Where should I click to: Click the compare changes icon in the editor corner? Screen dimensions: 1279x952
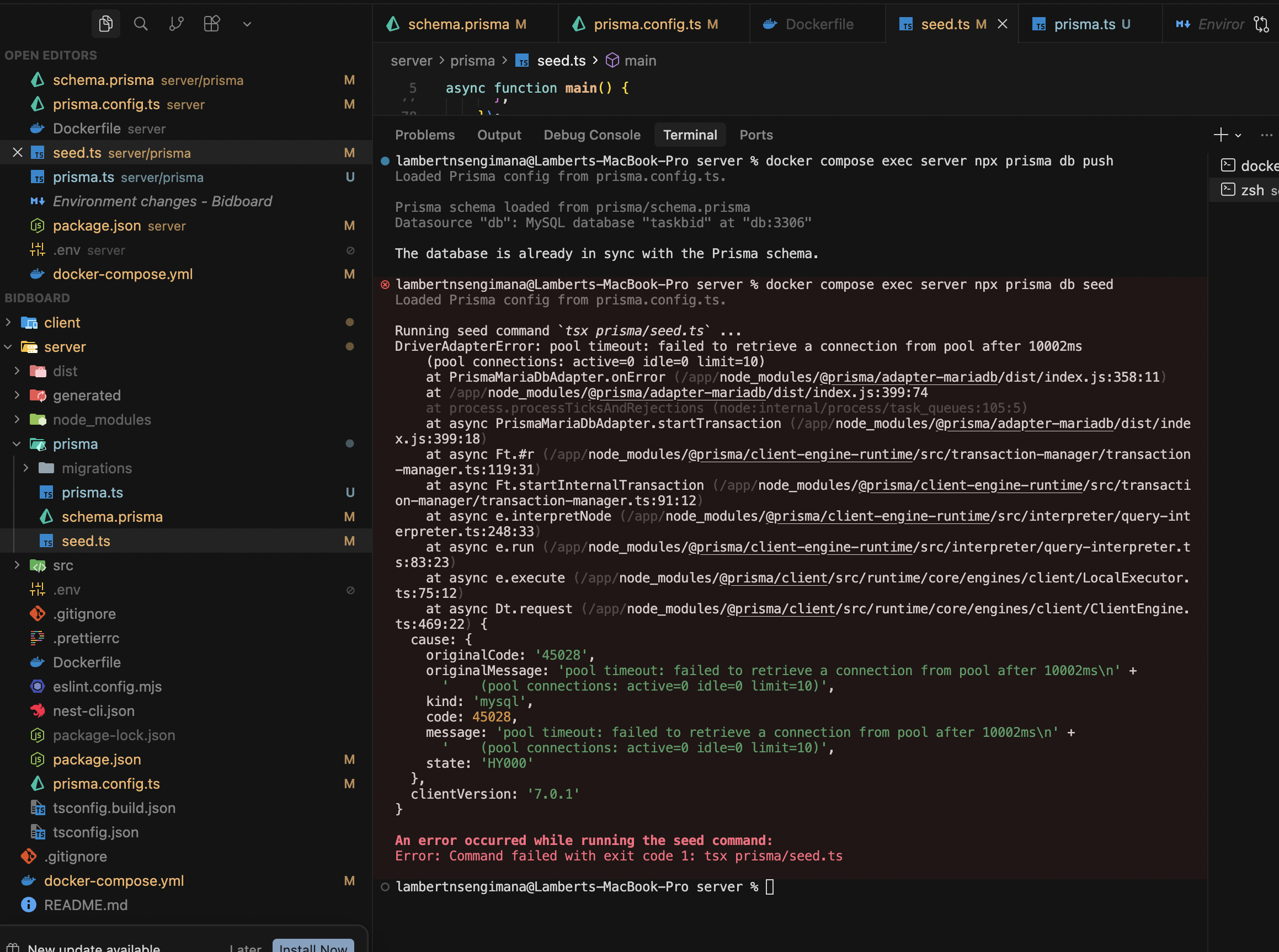1261,24
